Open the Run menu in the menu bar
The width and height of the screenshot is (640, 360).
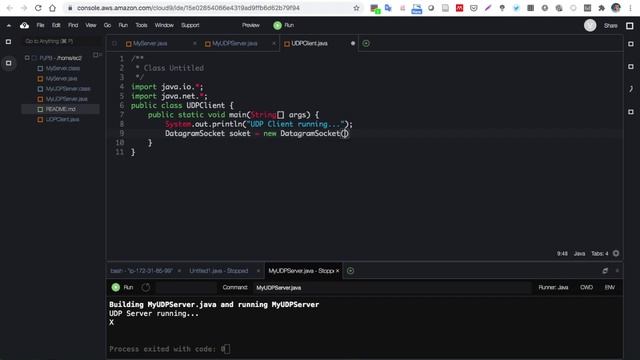123,25
